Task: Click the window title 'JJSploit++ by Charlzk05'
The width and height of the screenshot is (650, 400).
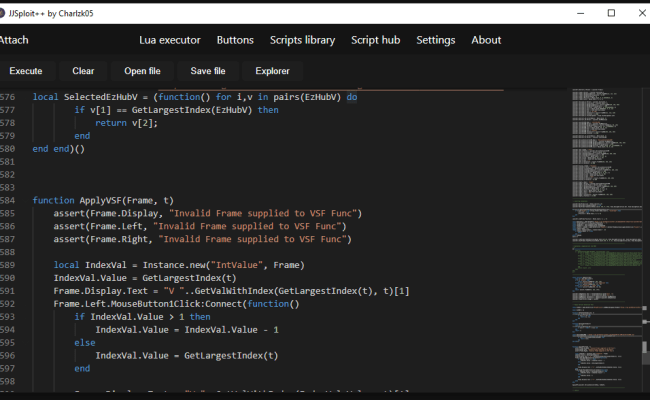Action: [x=51, y=13]
